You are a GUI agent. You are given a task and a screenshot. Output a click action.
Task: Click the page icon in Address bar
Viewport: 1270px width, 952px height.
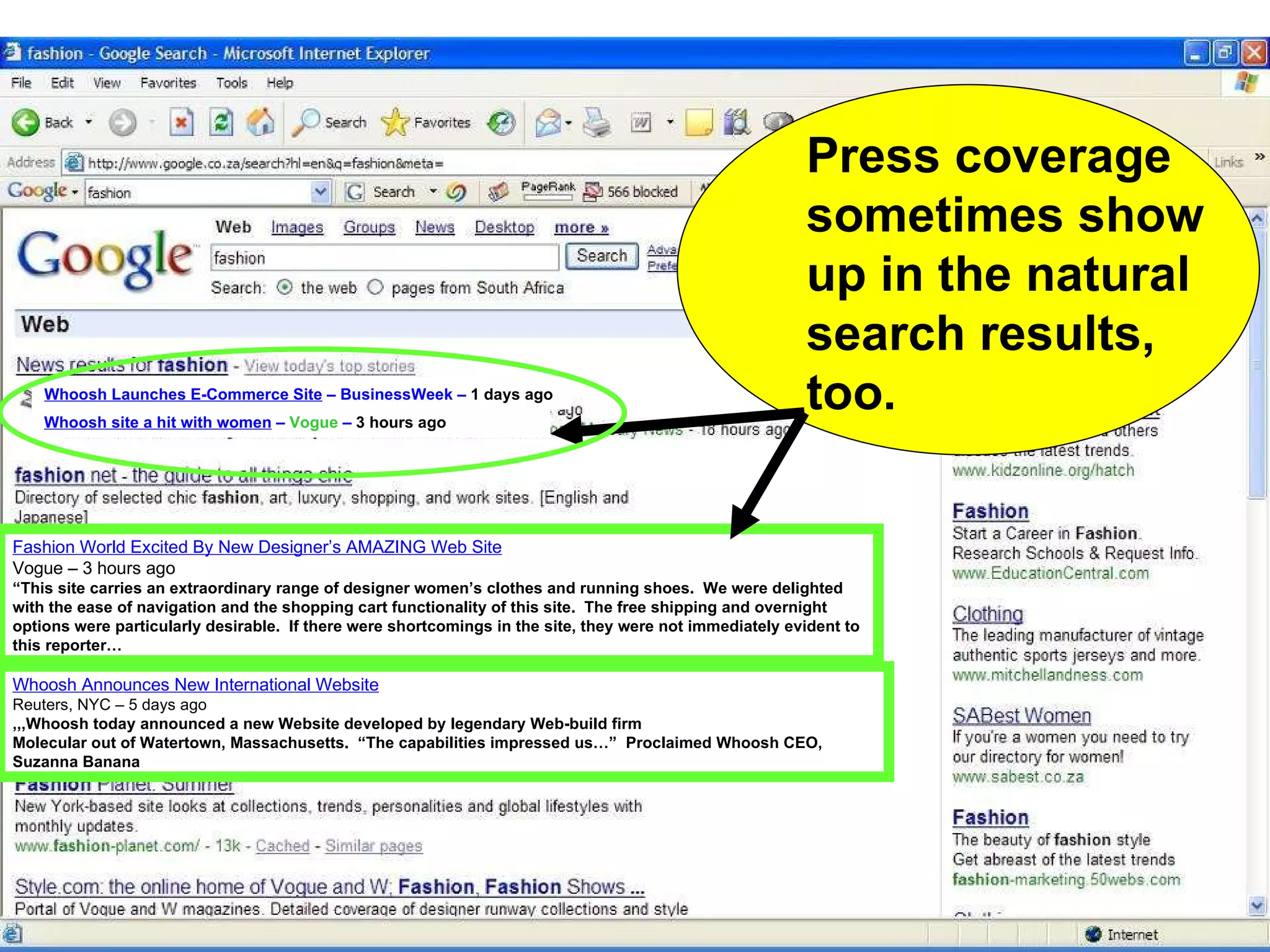(74, 162)
